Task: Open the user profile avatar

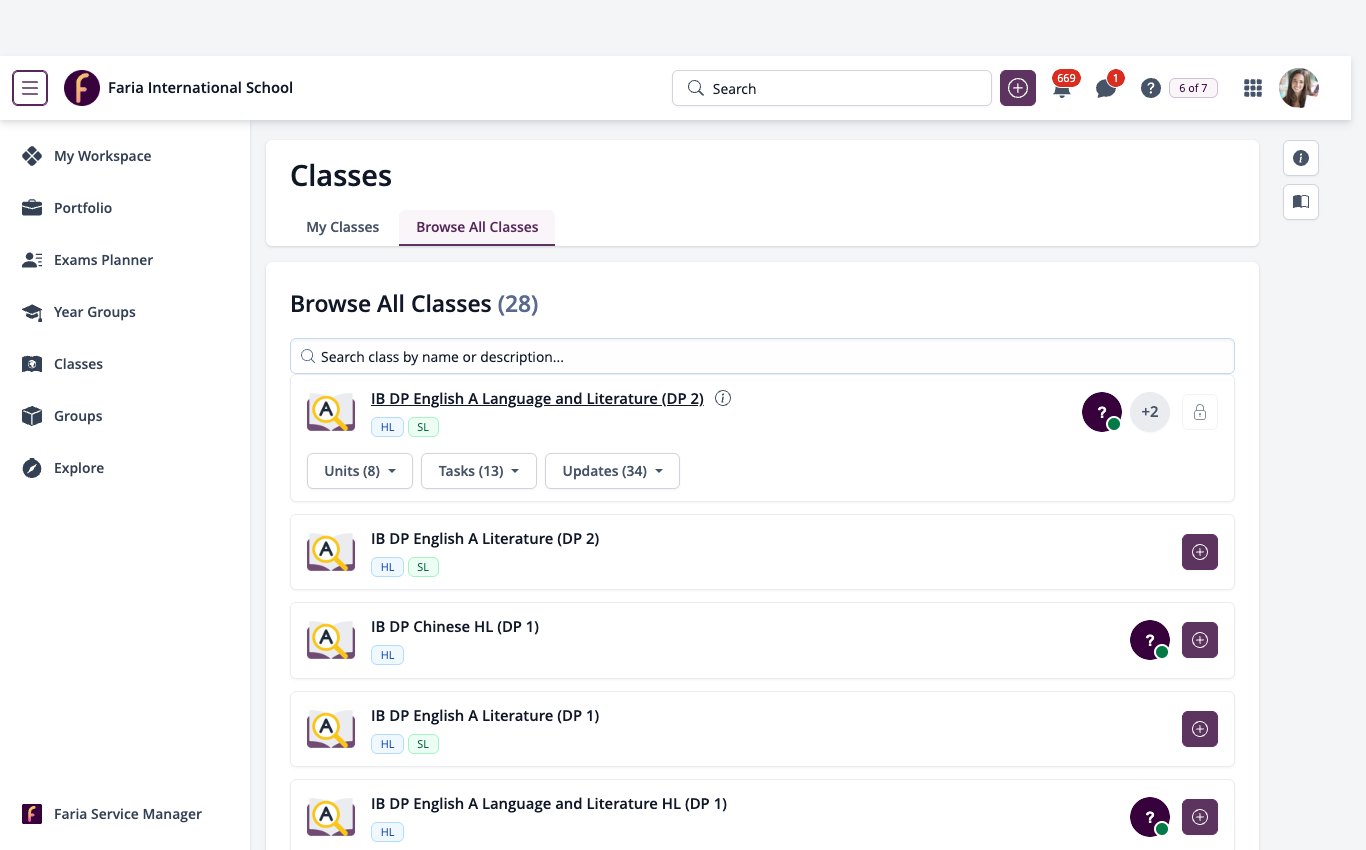Action: [1299, 88]
